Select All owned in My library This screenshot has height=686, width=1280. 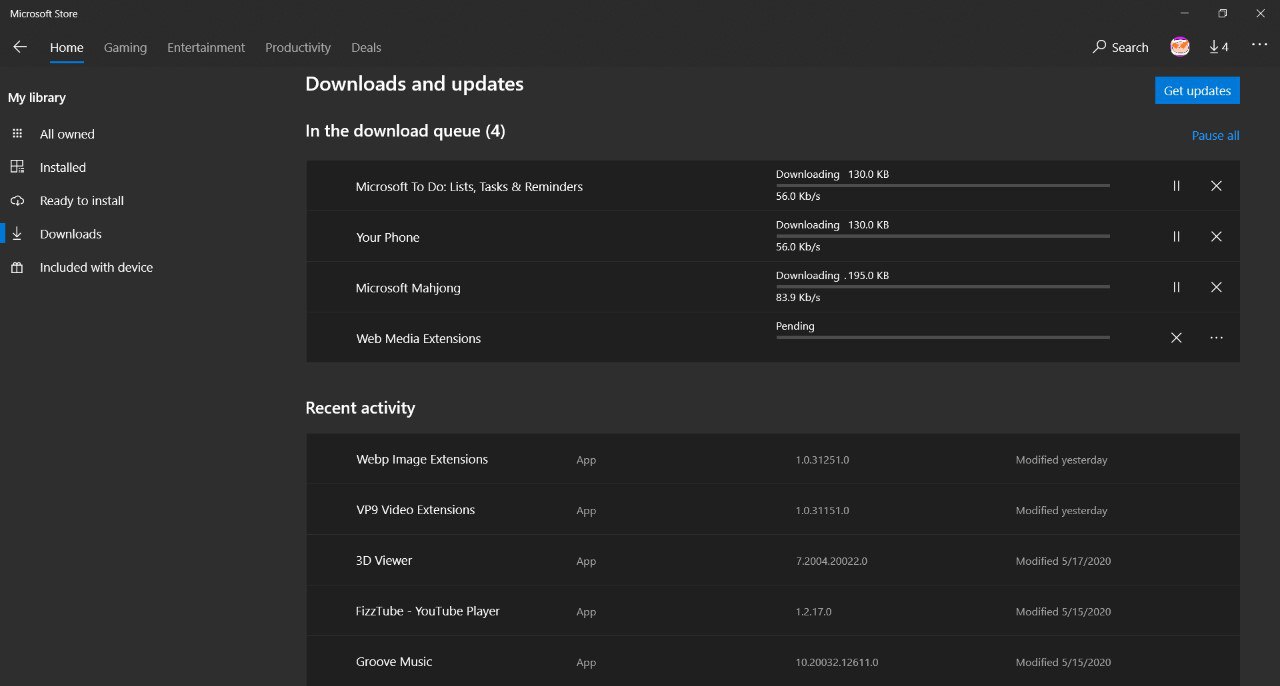(67, 134)
